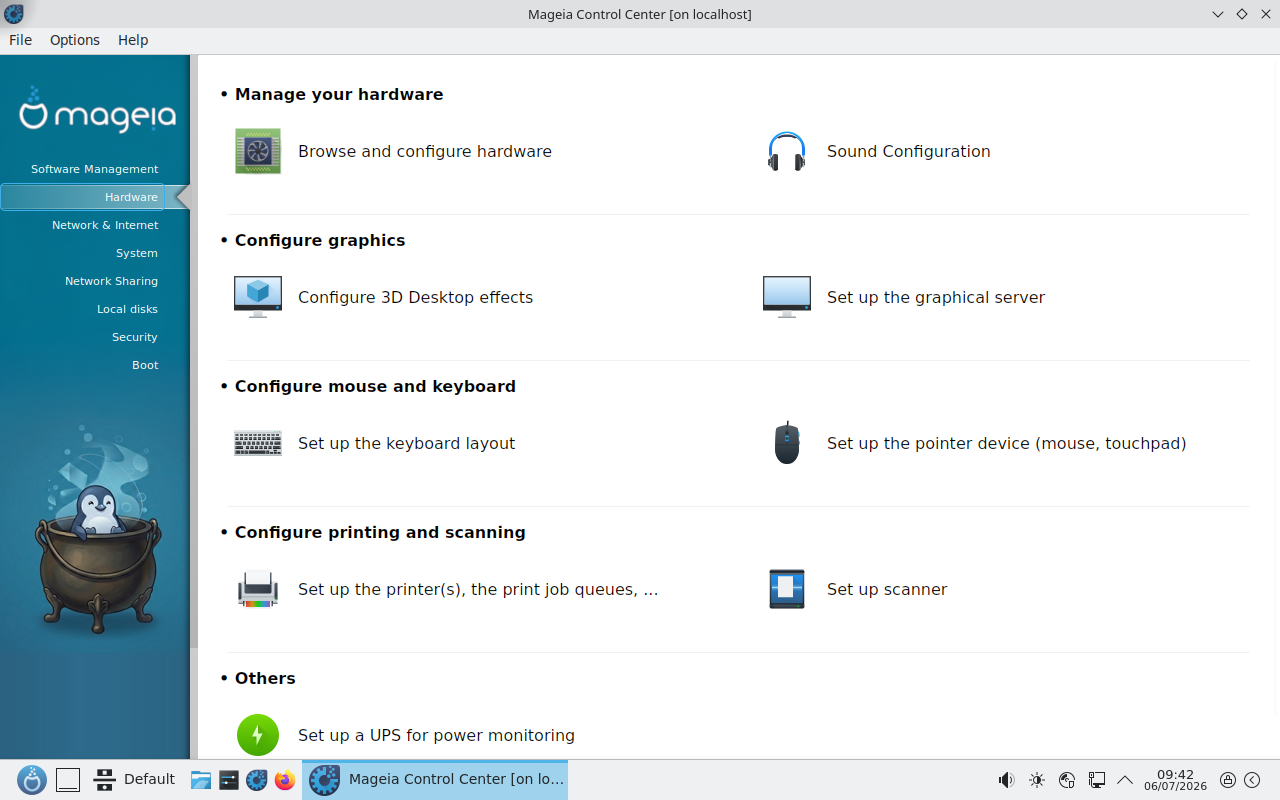Click the pointer device mouse icon

tap(787, 443)
